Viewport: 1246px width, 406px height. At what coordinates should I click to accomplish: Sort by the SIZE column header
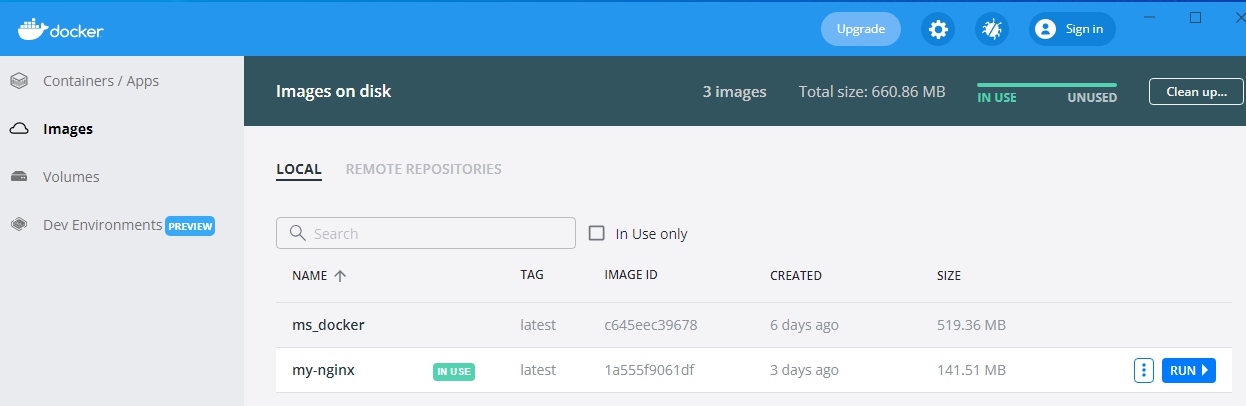(x=948, y=275)
